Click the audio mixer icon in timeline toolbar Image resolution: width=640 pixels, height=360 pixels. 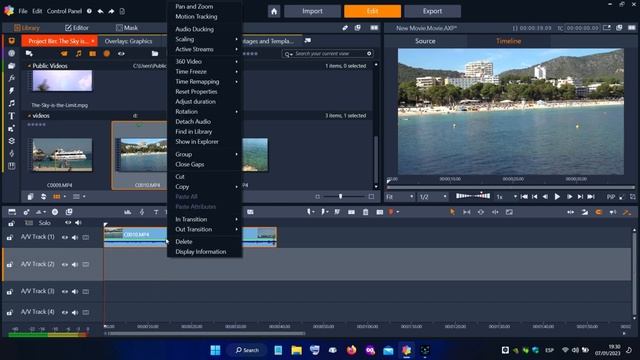pos(128,212)
